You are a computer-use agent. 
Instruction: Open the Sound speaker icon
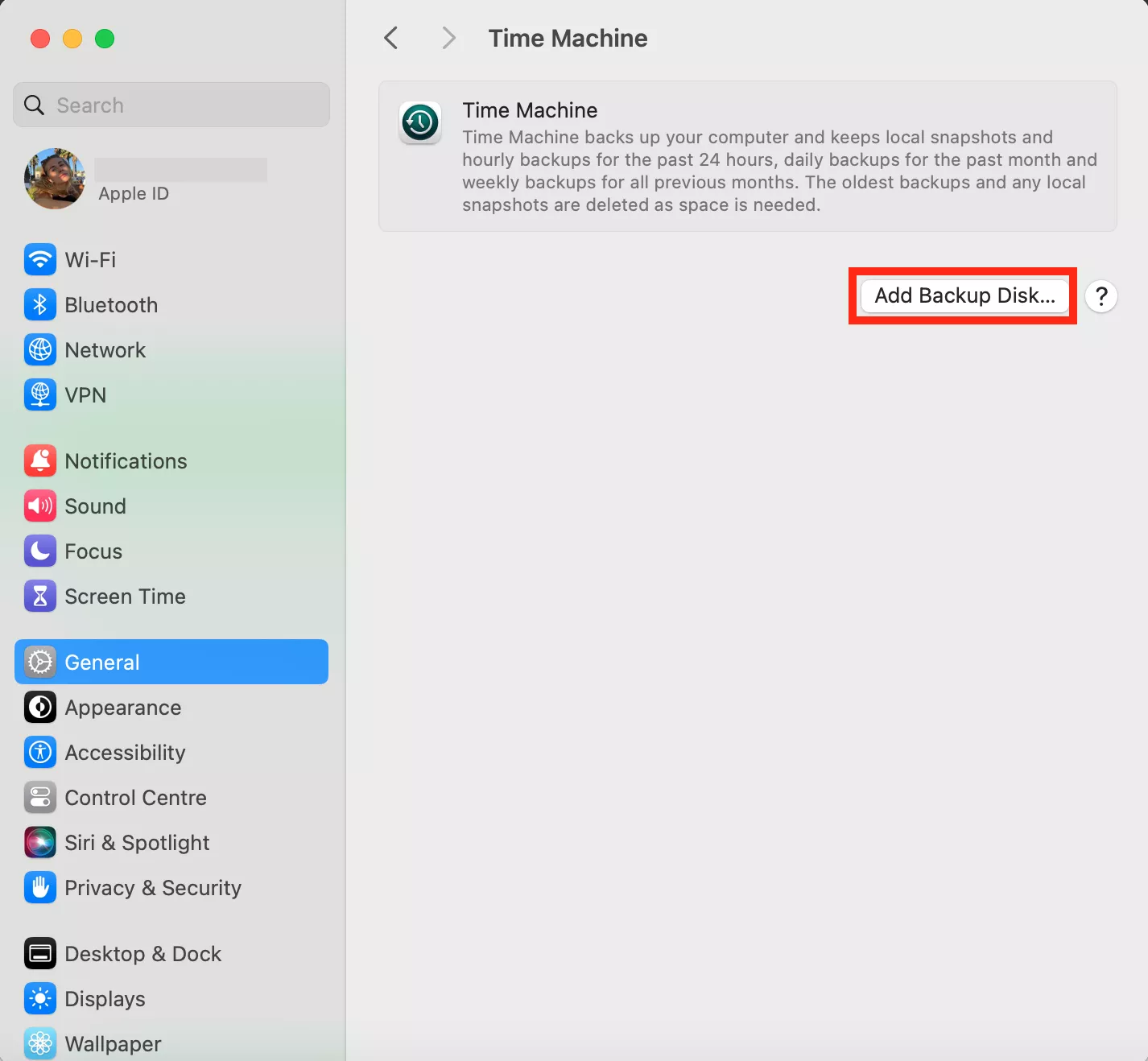pos(40,506)
